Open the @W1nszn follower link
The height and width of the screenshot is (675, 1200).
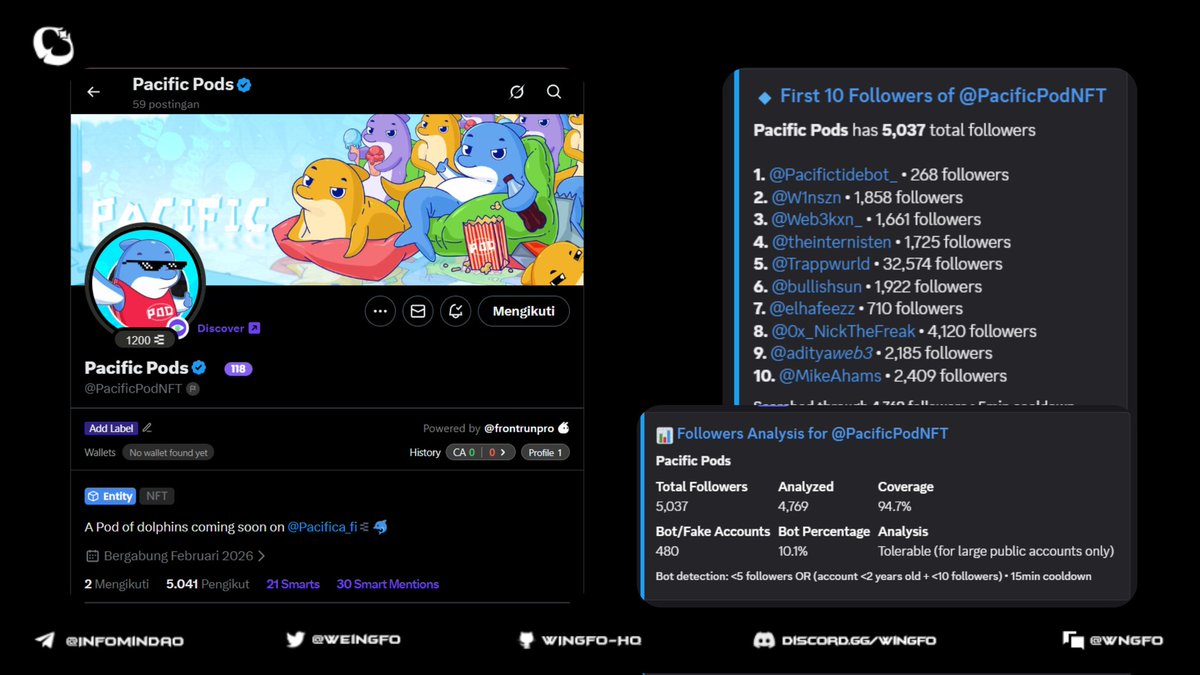806,197
